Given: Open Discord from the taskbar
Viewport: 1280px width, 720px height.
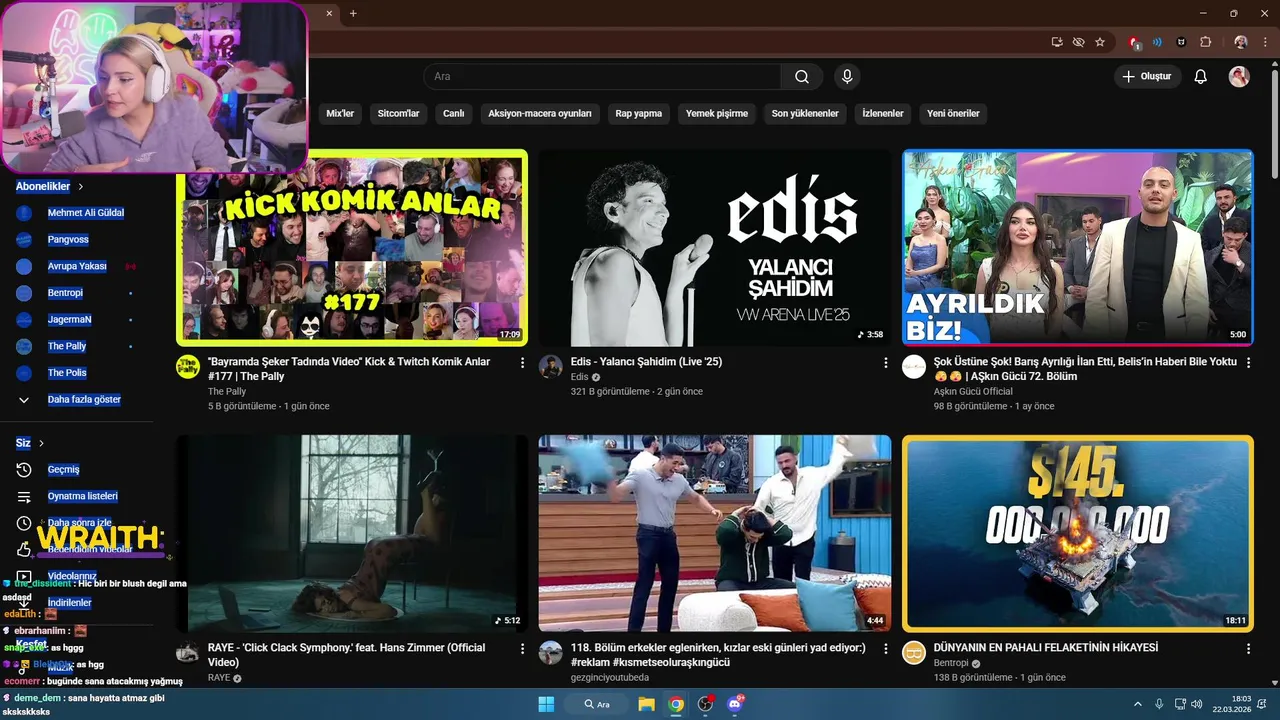Looking at the screenshot, I should point(736,704).
